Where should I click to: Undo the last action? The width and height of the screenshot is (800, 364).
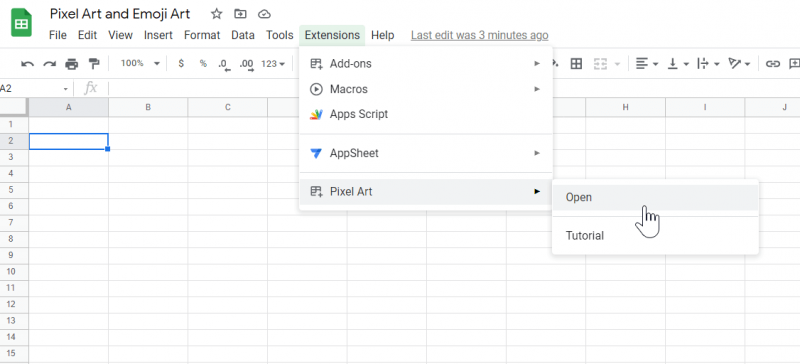pyautogui.click(x=28, y=64)
